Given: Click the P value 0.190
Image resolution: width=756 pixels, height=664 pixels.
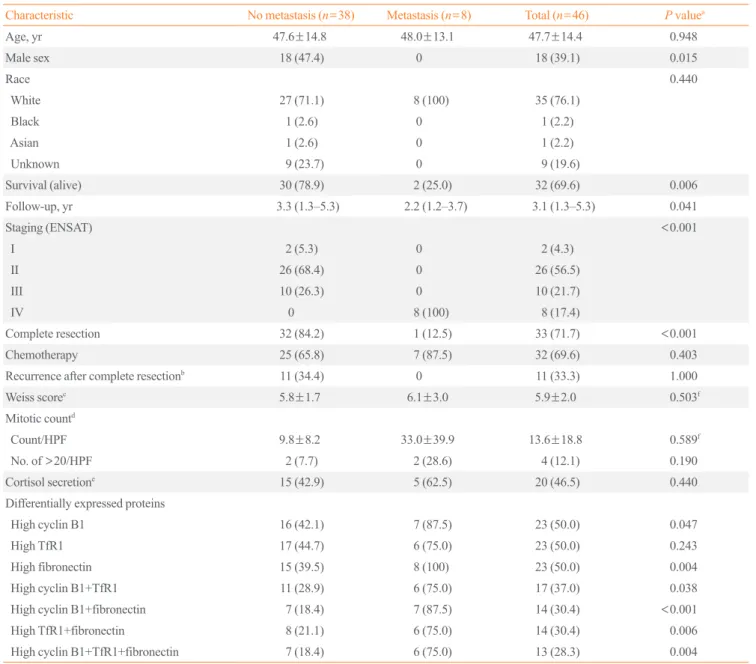Looking at the screenshot, I should (683, 461).
